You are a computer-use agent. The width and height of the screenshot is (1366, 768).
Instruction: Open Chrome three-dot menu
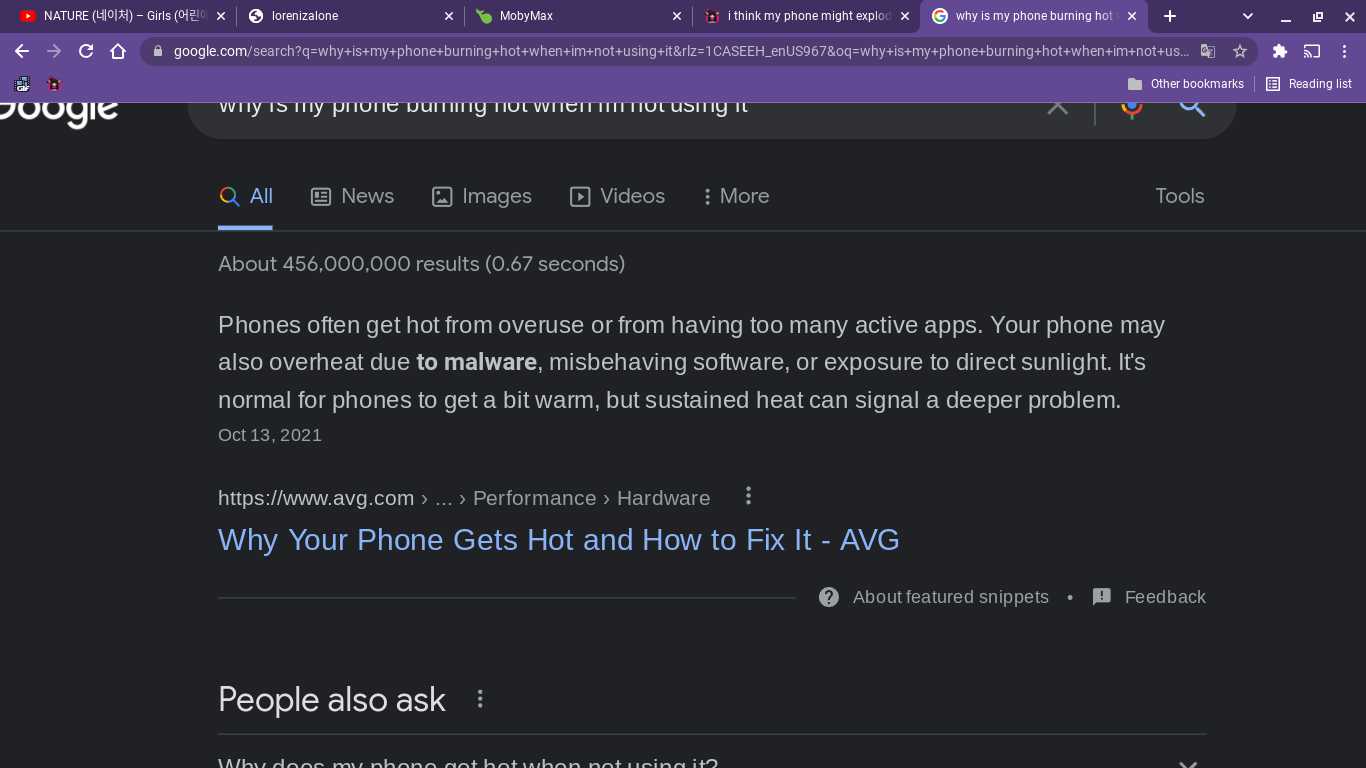(1344, 51)
